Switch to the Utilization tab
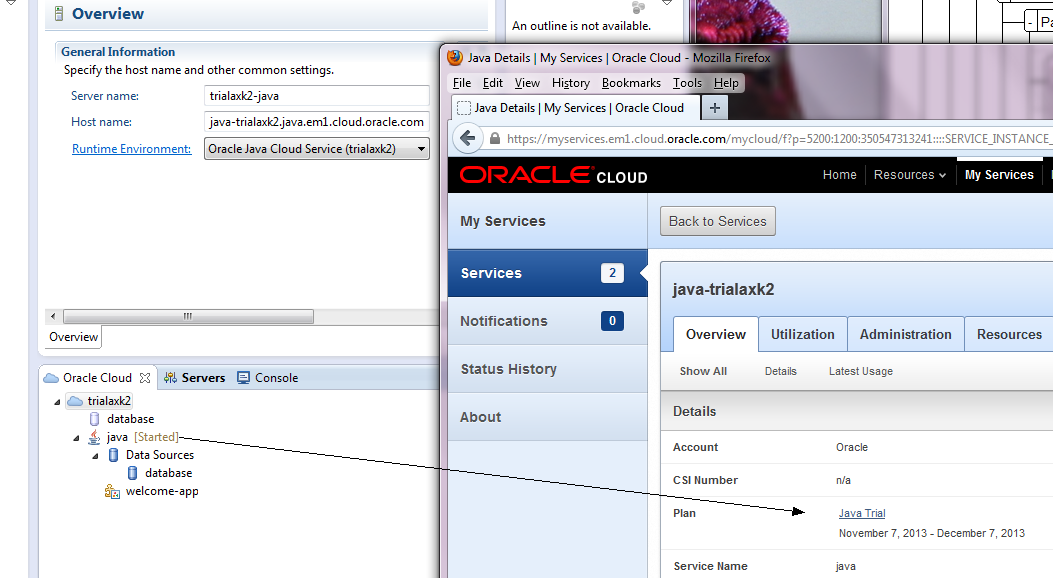1053x578 pixels. tap(803, 334)
